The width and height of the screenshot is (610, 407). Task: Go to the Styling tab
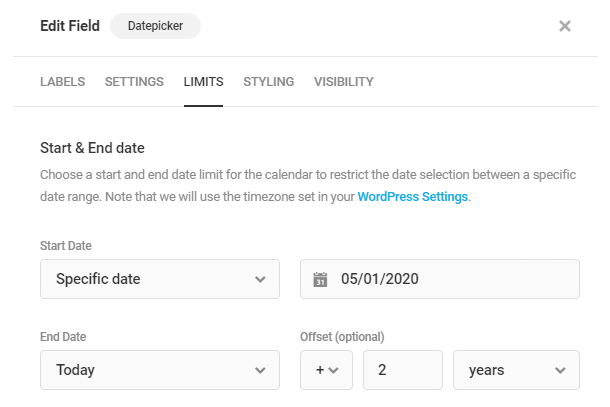[269, 82]
